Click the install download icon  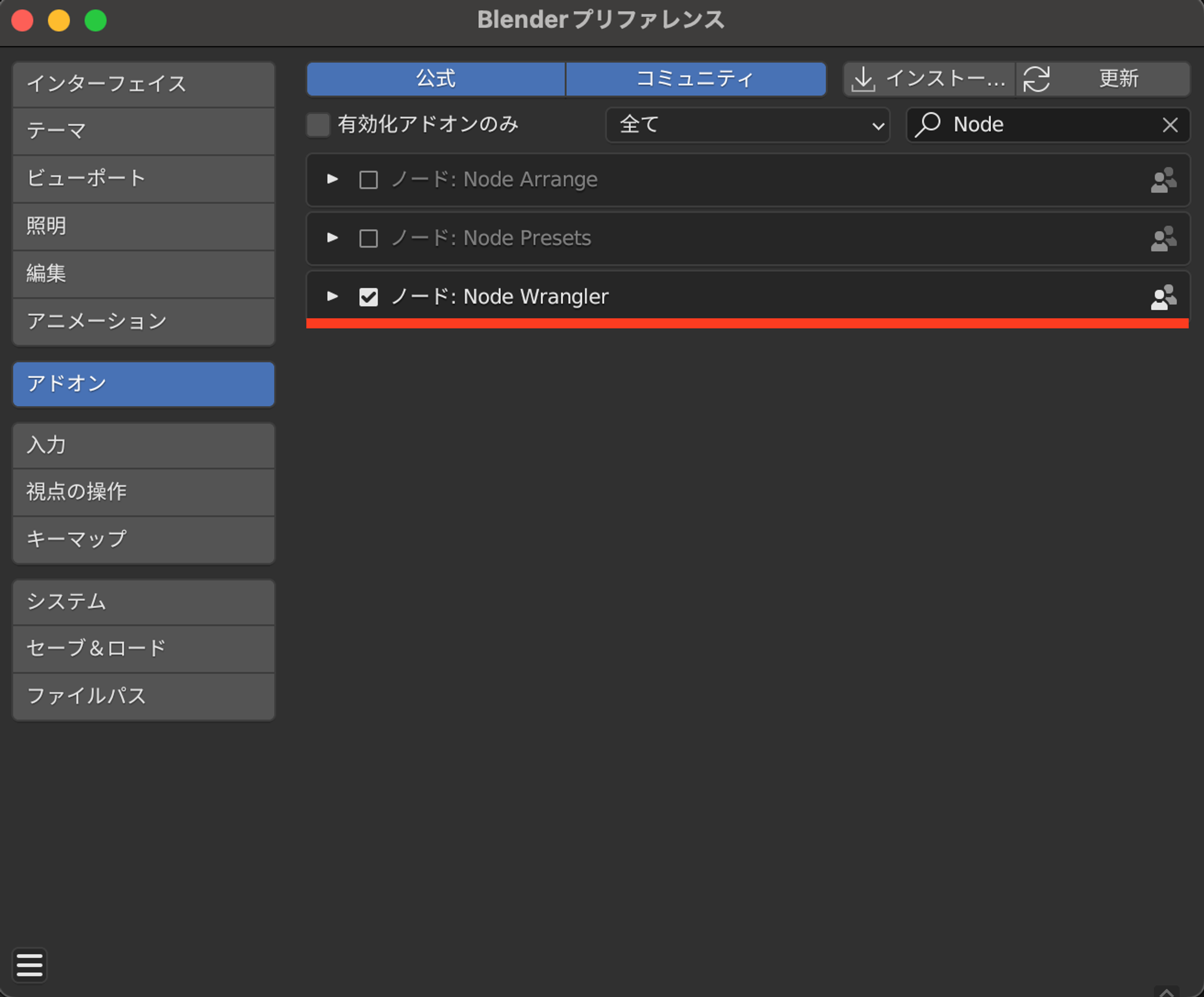tap(863, 79)
